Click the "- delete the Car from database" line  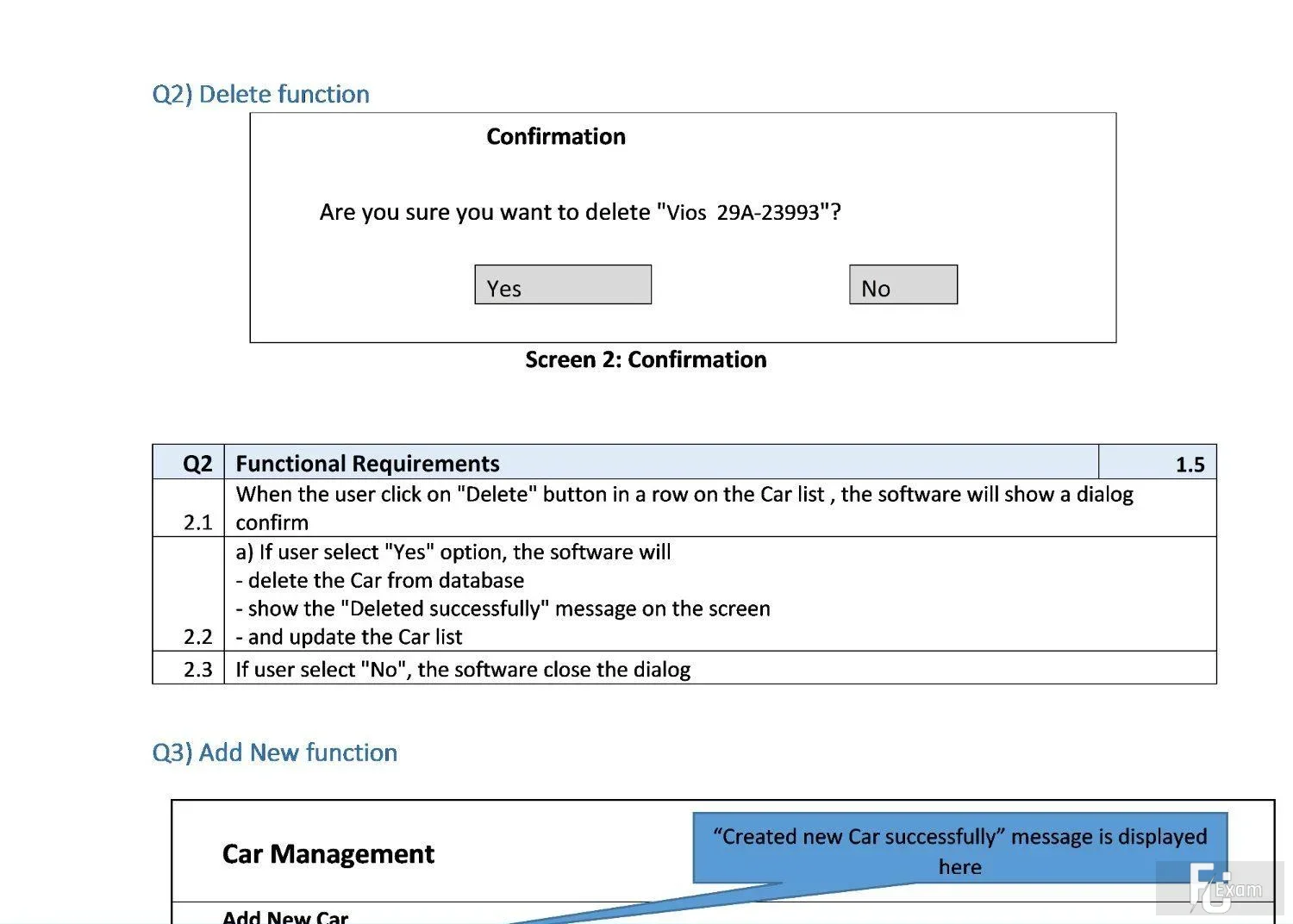[380, 580]
